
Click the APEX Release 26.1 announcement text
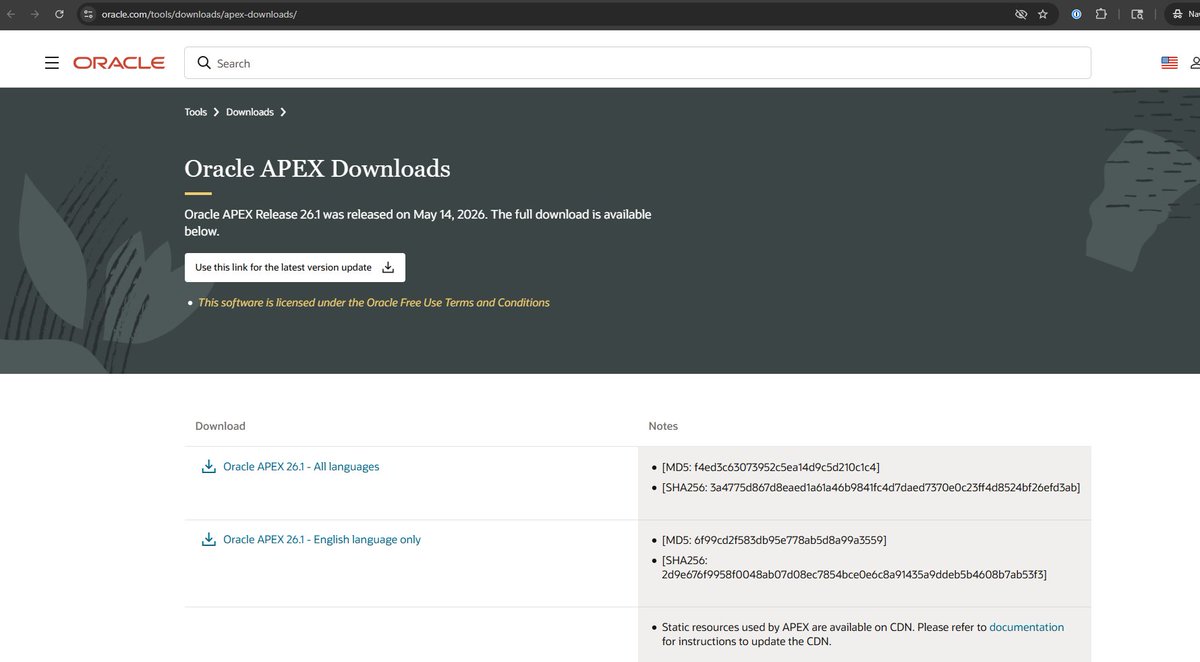[x=417, y=222]
